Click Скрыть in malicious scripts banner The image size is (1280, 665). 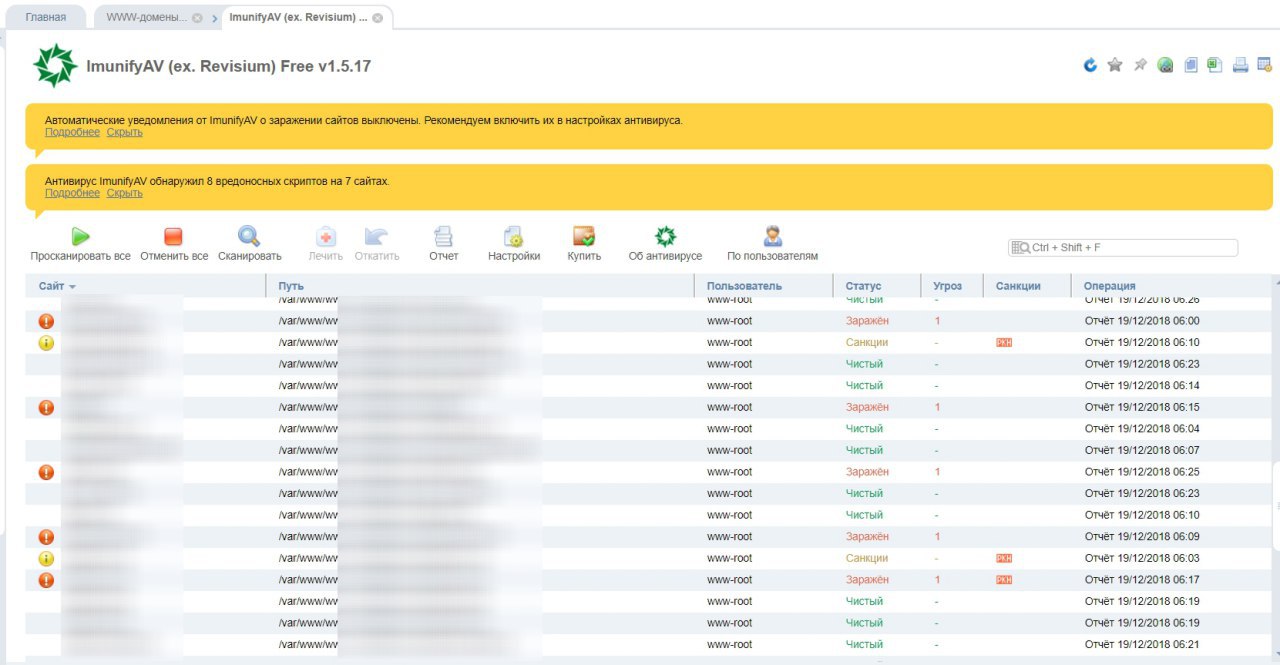pos(125,193)
